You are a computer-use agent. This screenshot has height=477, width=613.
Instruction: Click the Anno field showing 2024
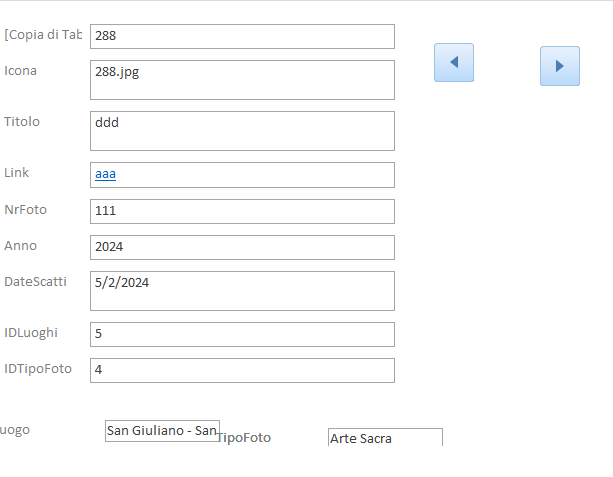pyautogui.click(x=242, y=247)
